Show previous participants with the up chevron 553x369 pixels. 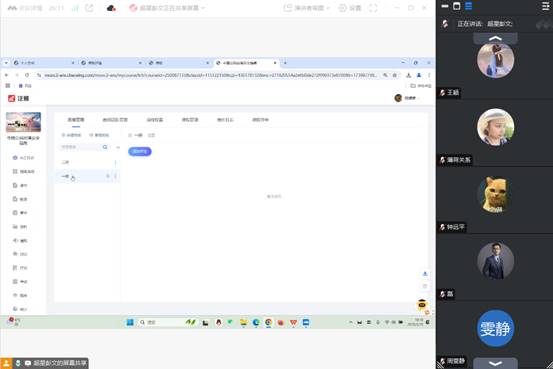click(x=495, y=38)
